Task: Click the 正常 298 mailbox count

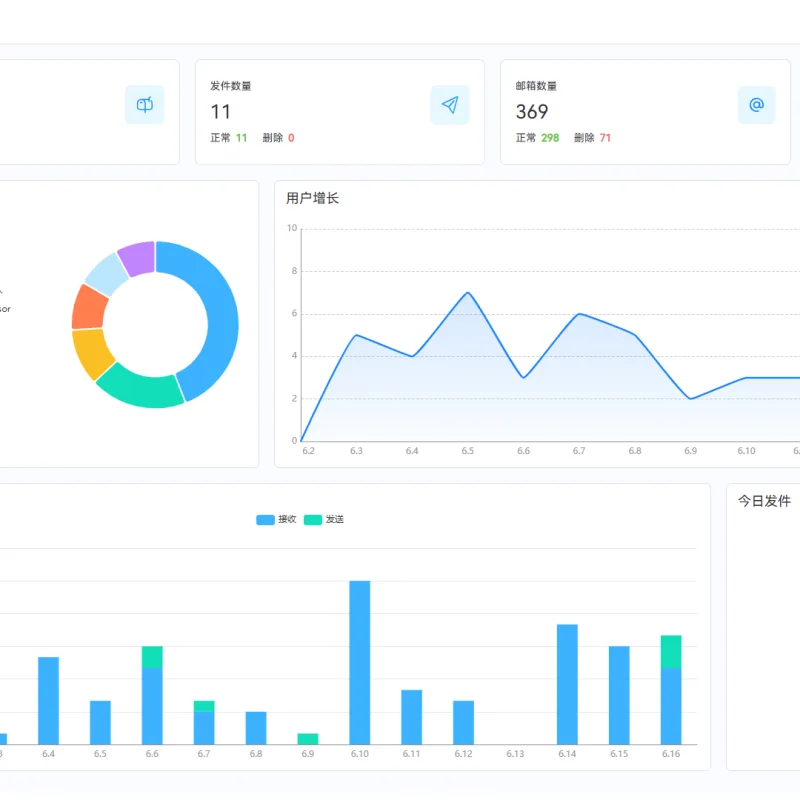Action: click(537, 138)
